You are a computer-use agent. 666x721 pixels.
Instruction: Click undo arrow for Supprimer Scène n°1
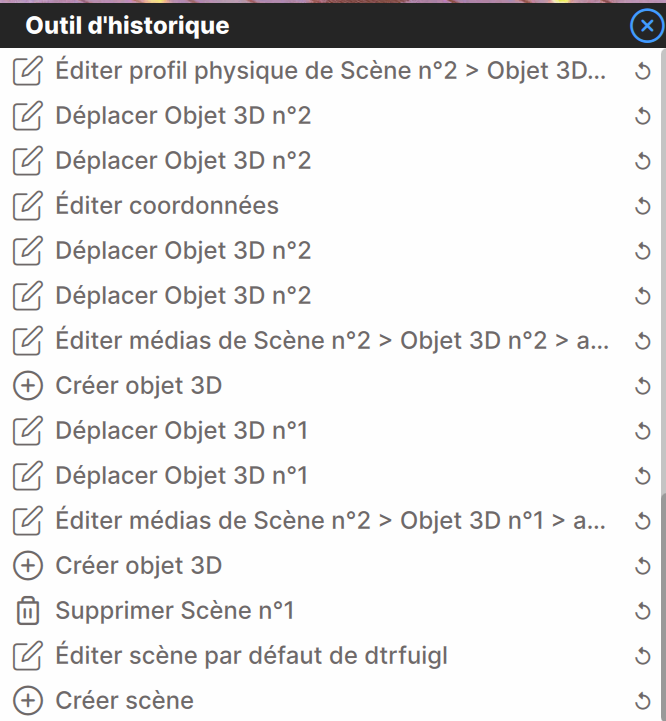point(643,611)
